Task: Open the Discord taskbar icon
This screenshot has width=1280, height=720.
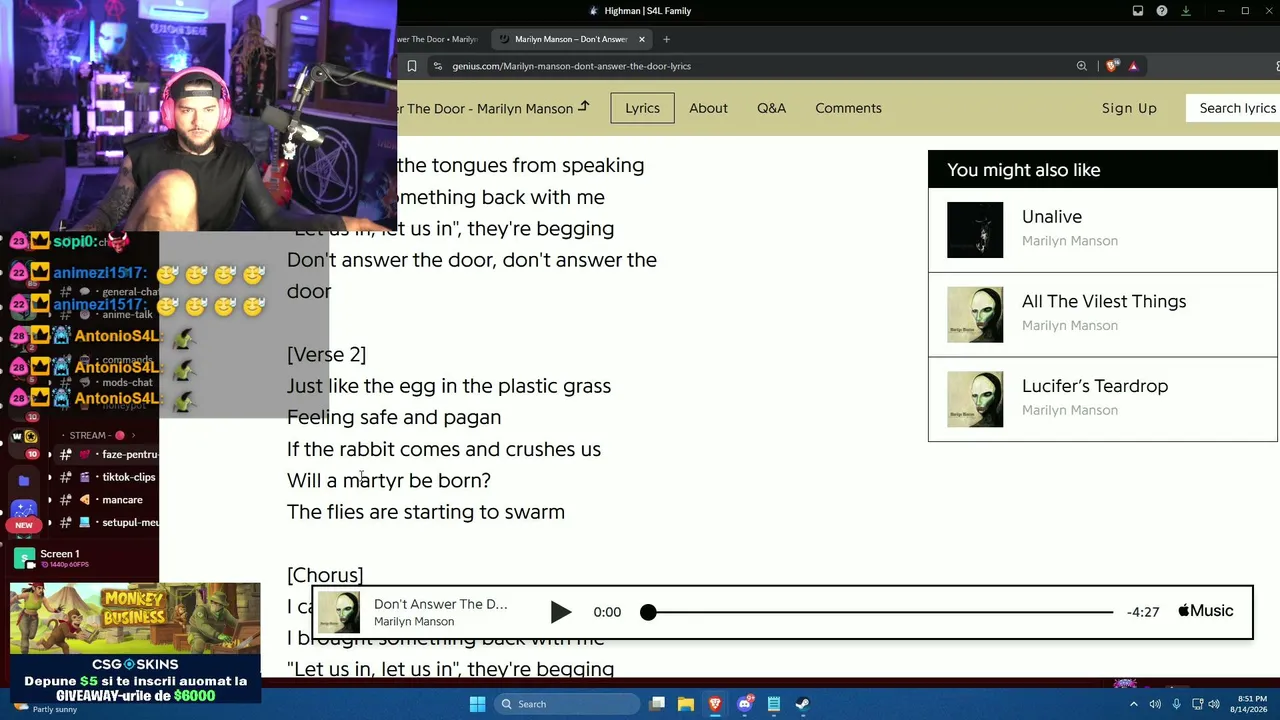Action: click(744, 704)
